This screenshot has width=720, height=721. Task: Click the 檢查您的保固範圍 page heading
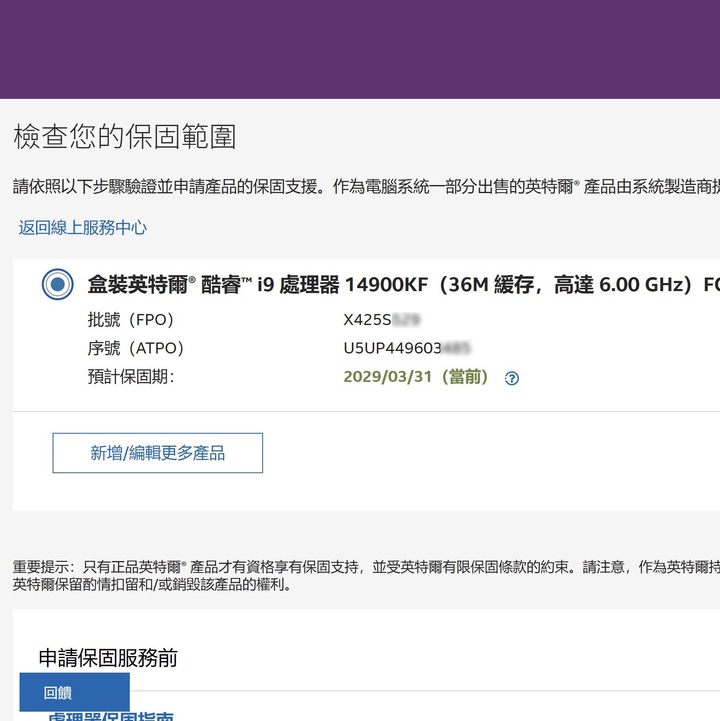[x=125, y=137]
